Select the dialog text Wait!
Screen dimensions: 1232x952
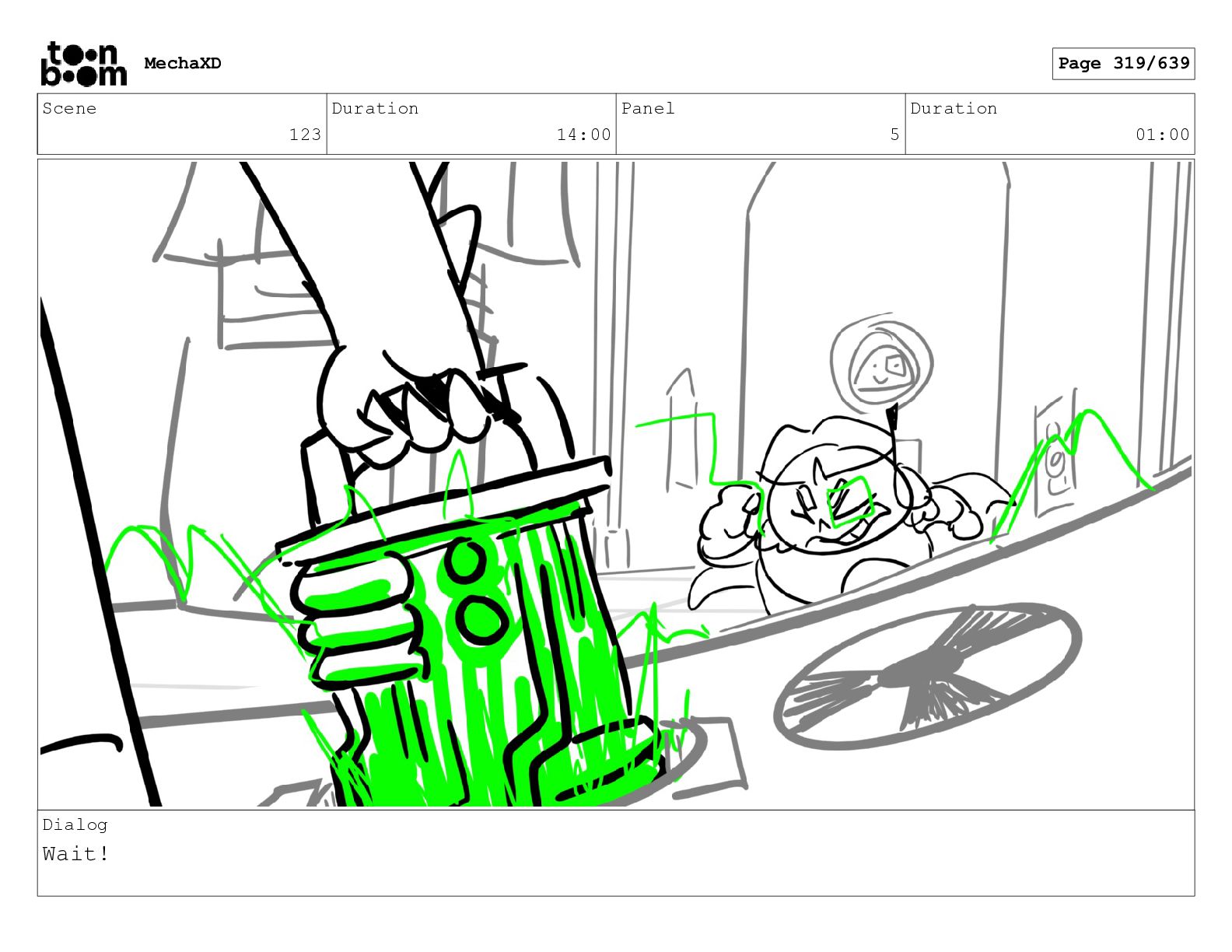(x=75, y=854)
